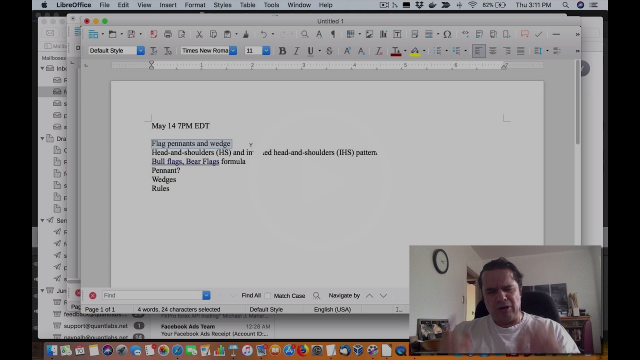640x360 pixels.
Task: Click the Undo arrow icon
Action: 264,34
